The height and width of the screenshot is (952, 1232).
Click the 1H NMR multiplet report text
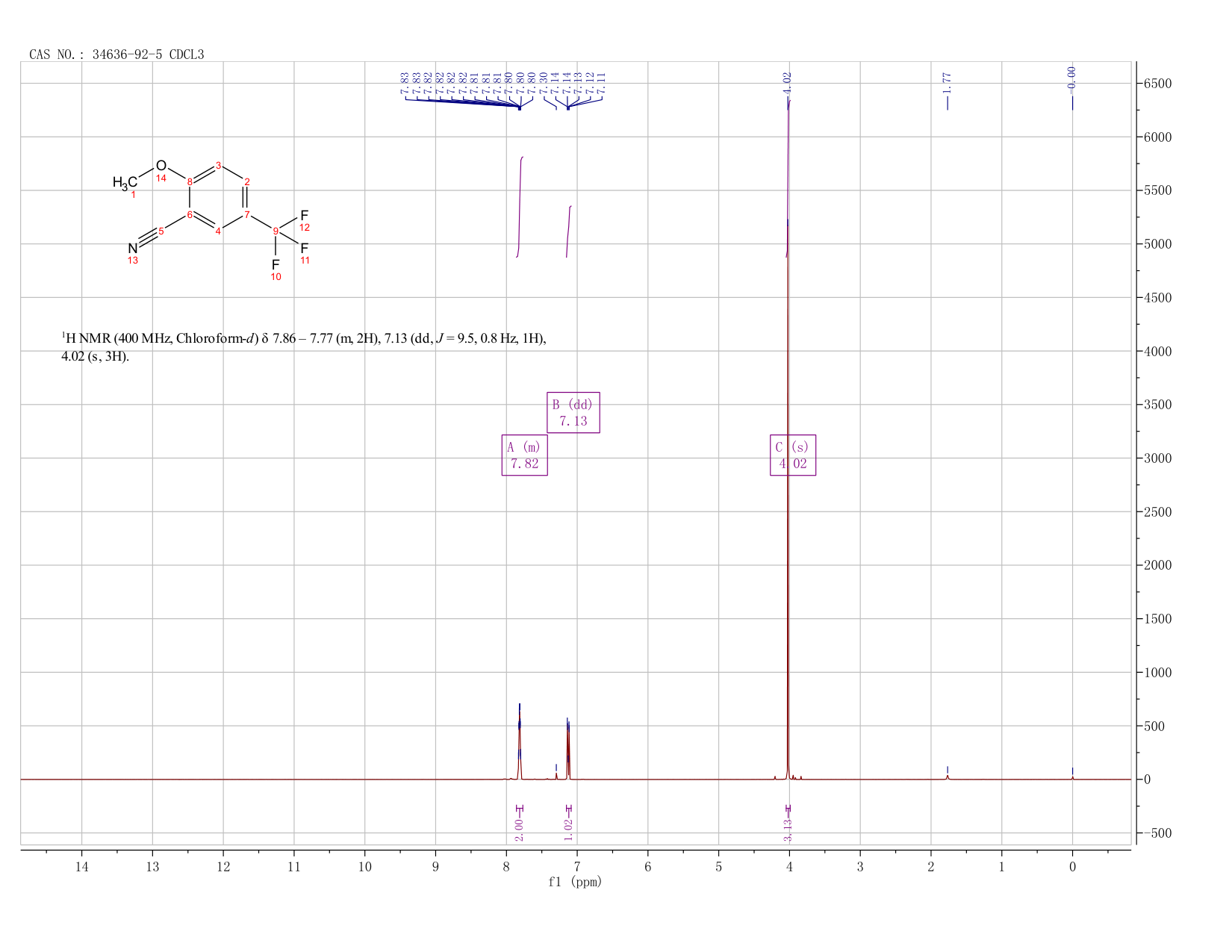pos(304,347)
